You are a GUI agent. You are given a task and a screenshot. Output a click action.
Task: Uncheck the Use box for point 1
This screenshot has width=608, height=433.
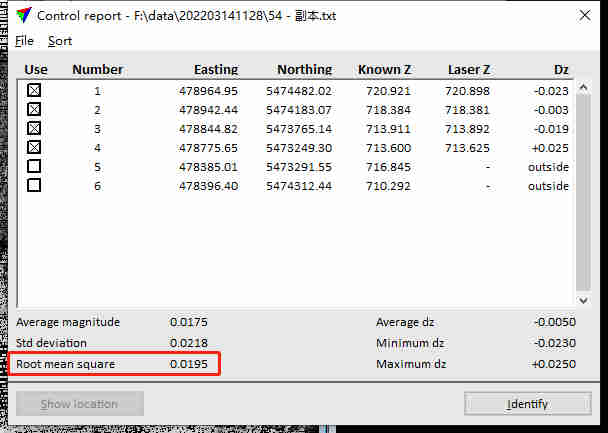click(35, 90)
